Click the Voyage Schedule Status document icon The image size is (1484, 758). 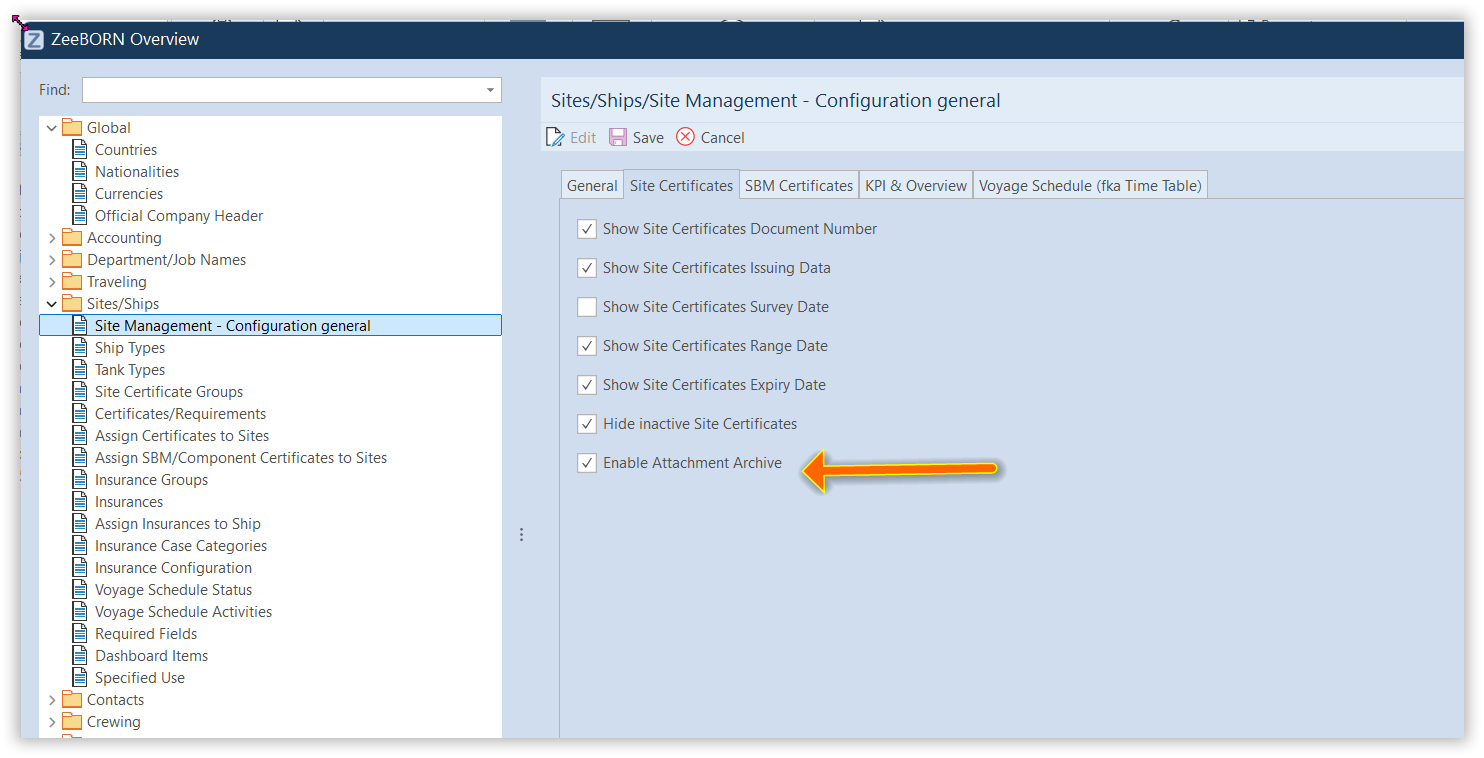pos(80,590)
